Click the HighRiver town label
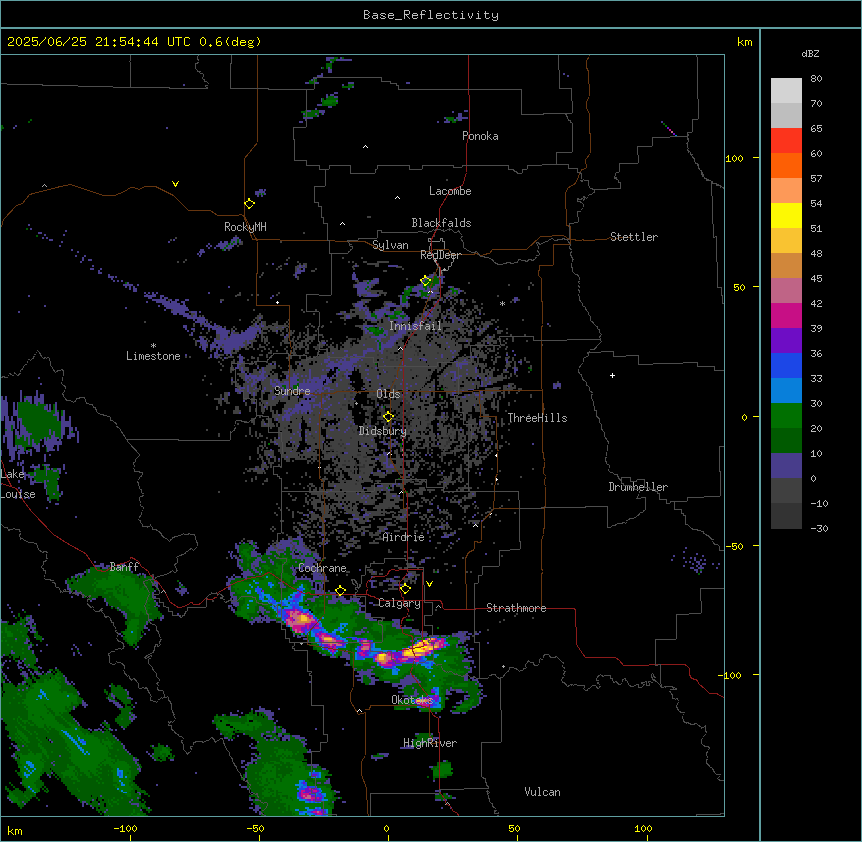This screenshot has width=862, height=842. (x=430, y=743)
